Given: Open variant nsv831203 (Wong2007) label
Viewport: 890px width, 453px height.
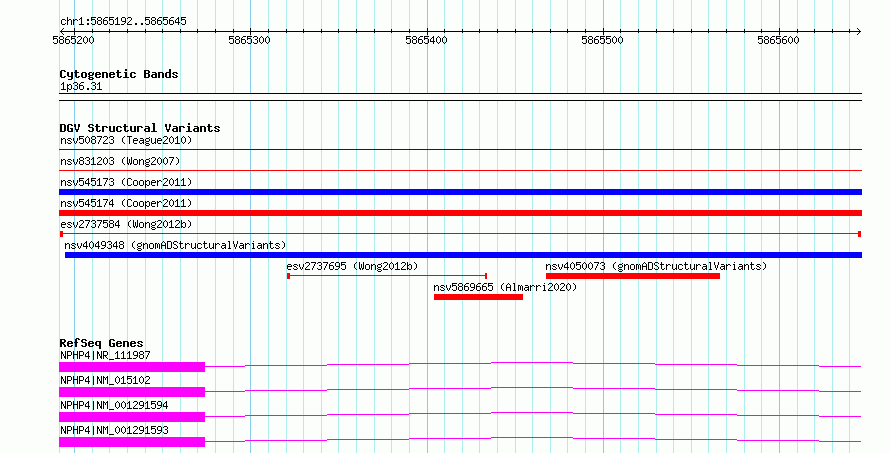Looking at the screenshot, I should (x=120, y=161).
